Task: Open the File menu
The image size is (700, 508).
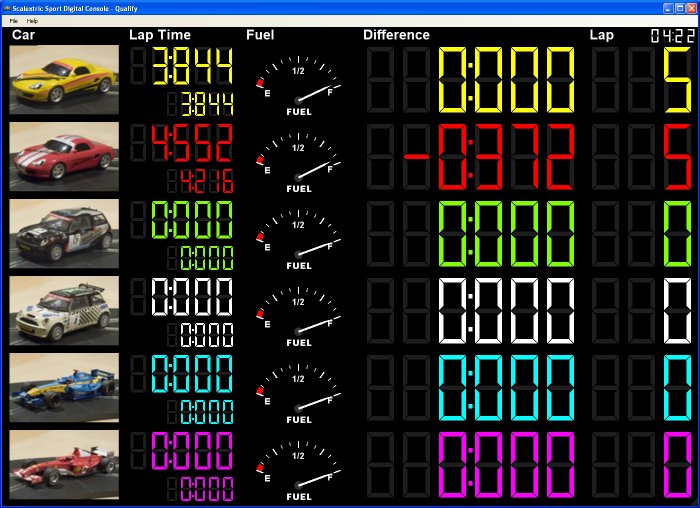Action: [x=14, y=20]
